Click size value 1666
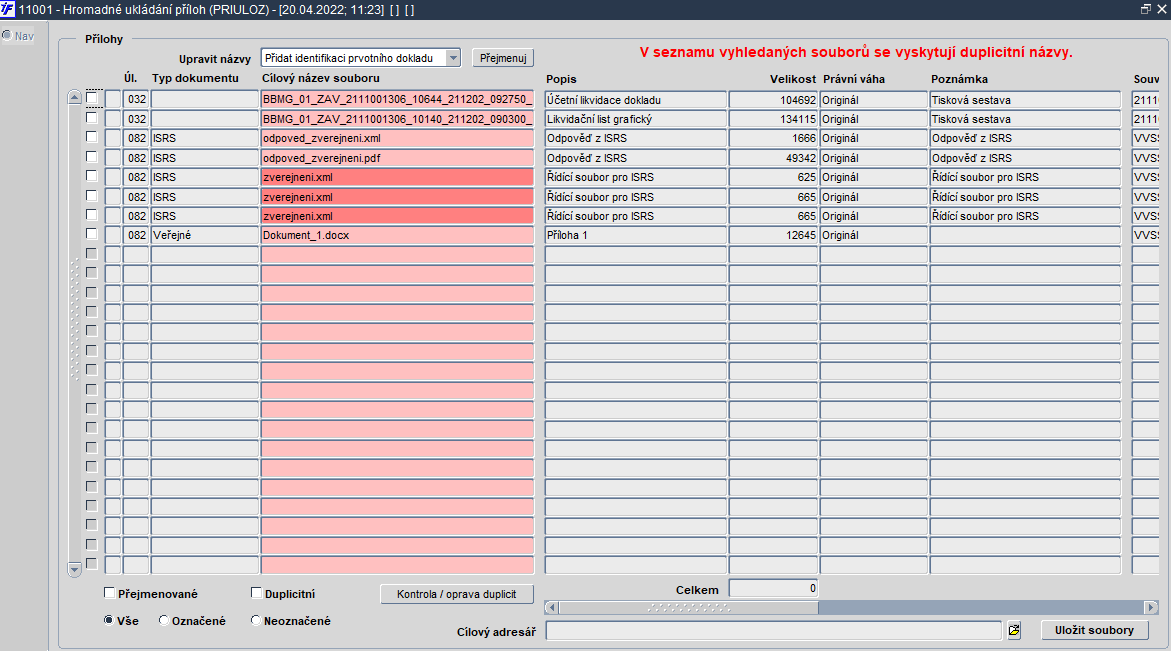The image size is (1171, 651). click(x=773, y=138)
